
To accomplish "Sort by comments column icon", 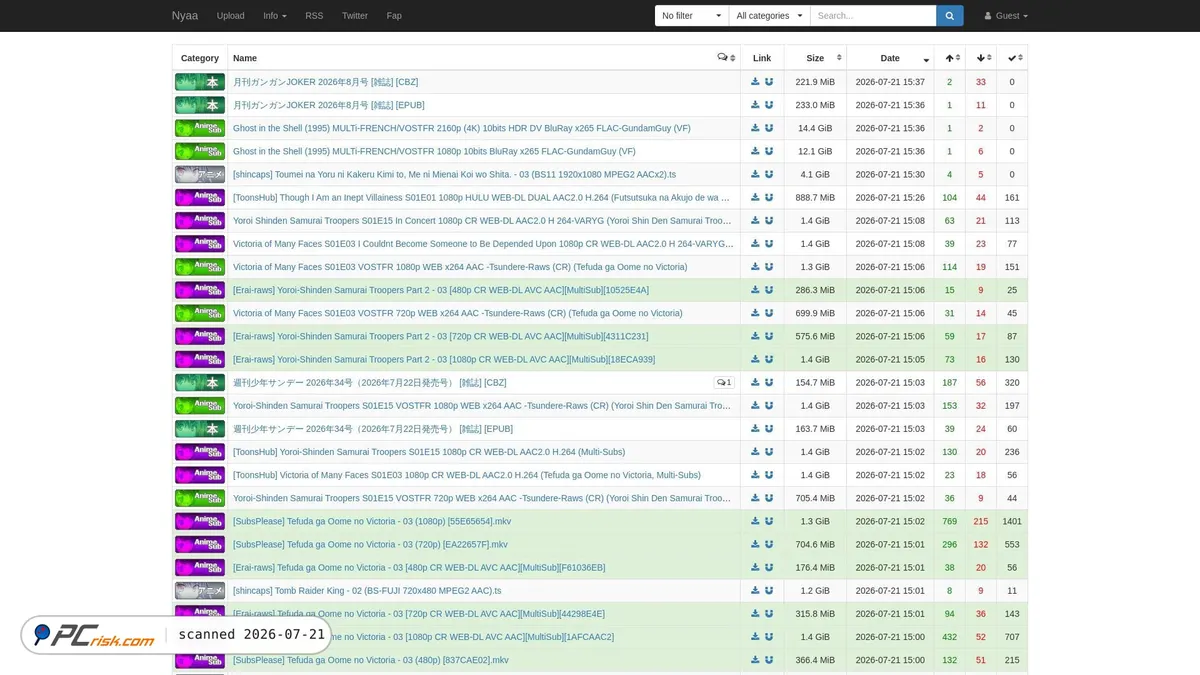I will [727, 58].
